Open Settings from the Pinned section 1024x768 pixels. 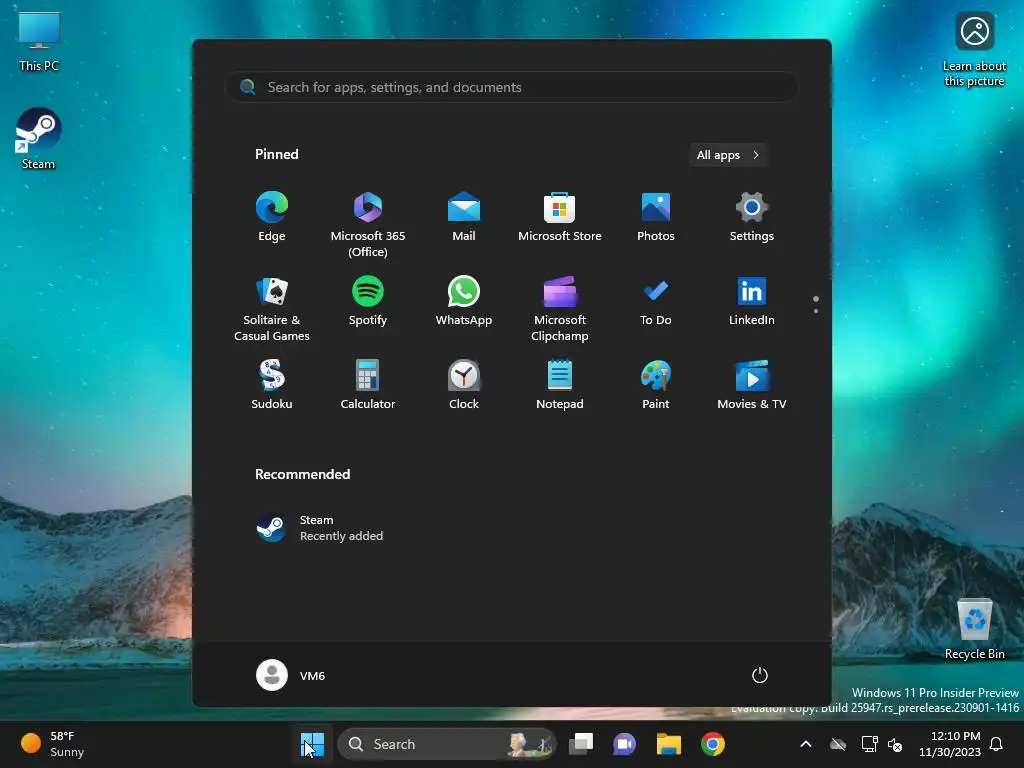[x=752, y=217]
